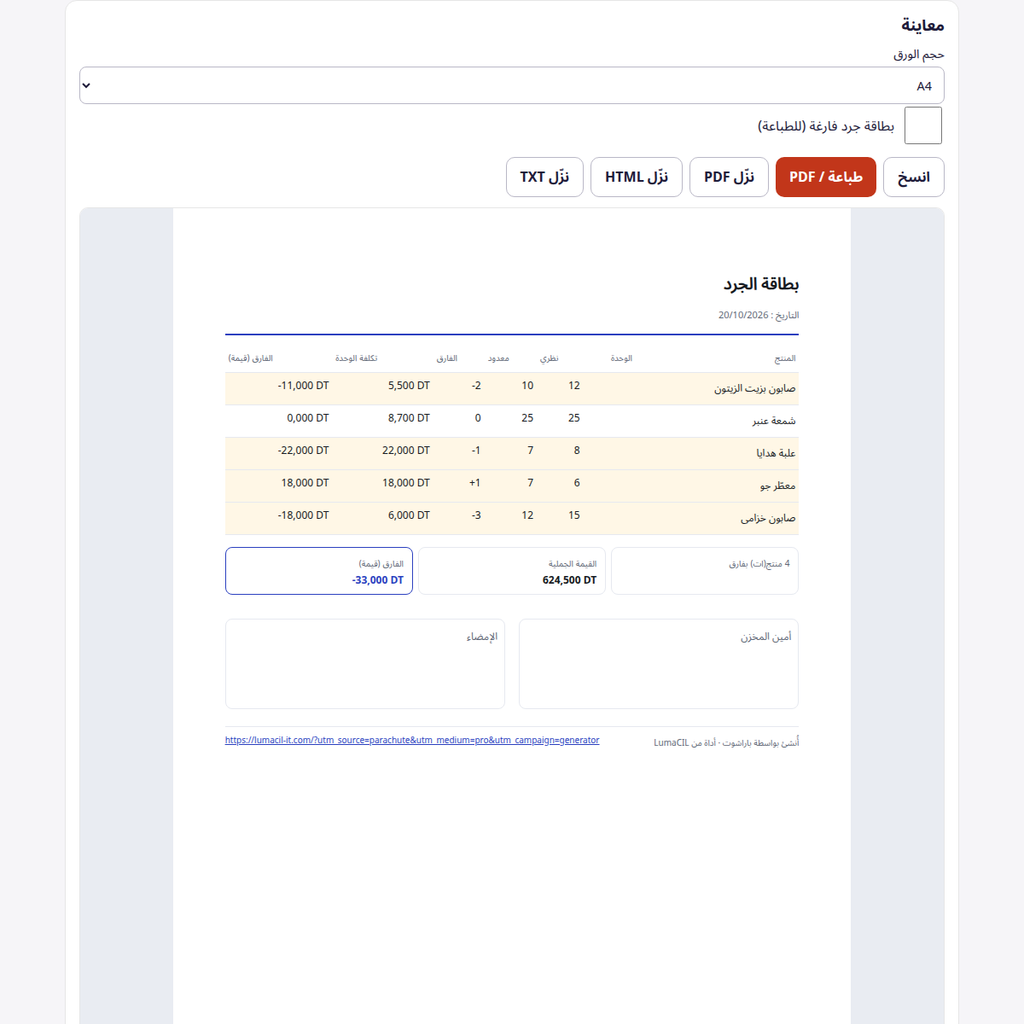Click the 4 منتج(ات) بفارق summary card
Viewport: 1024px width, 1024px height.
point(705,571)
